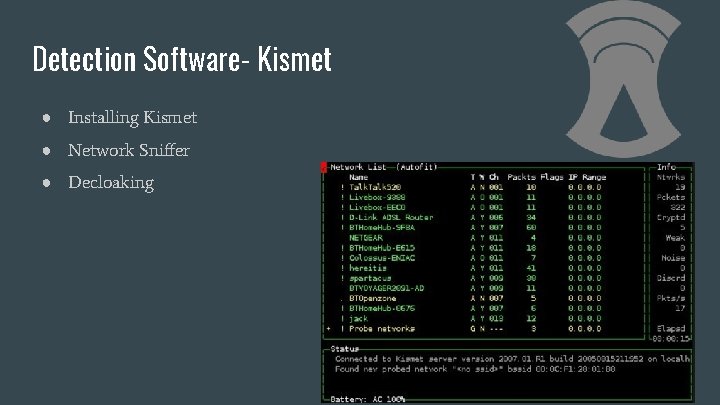Click the grey Kismet logo graphic
720x405 pixels.
623,79
